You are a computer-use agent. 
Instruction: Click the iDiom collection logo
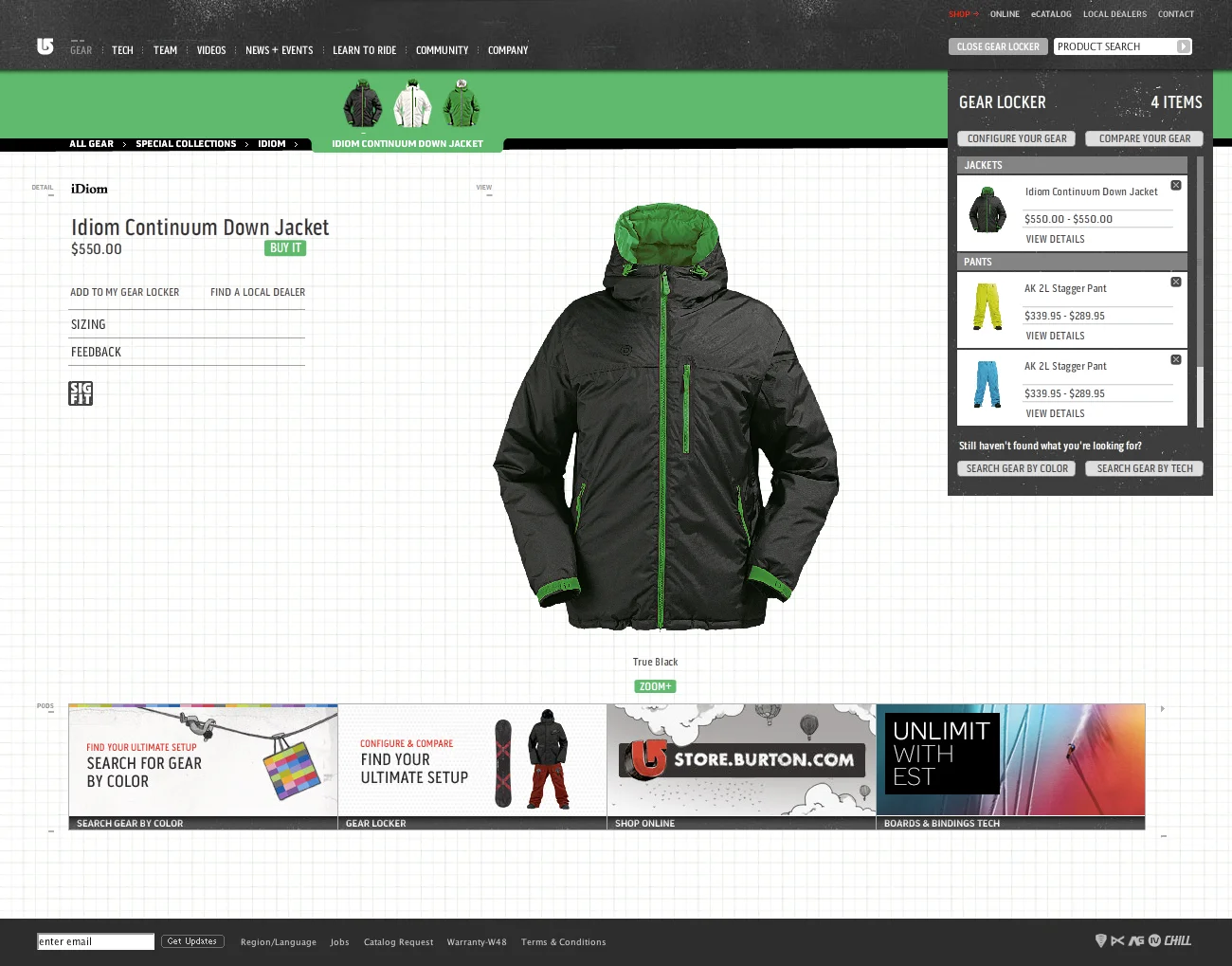[89, 189]
